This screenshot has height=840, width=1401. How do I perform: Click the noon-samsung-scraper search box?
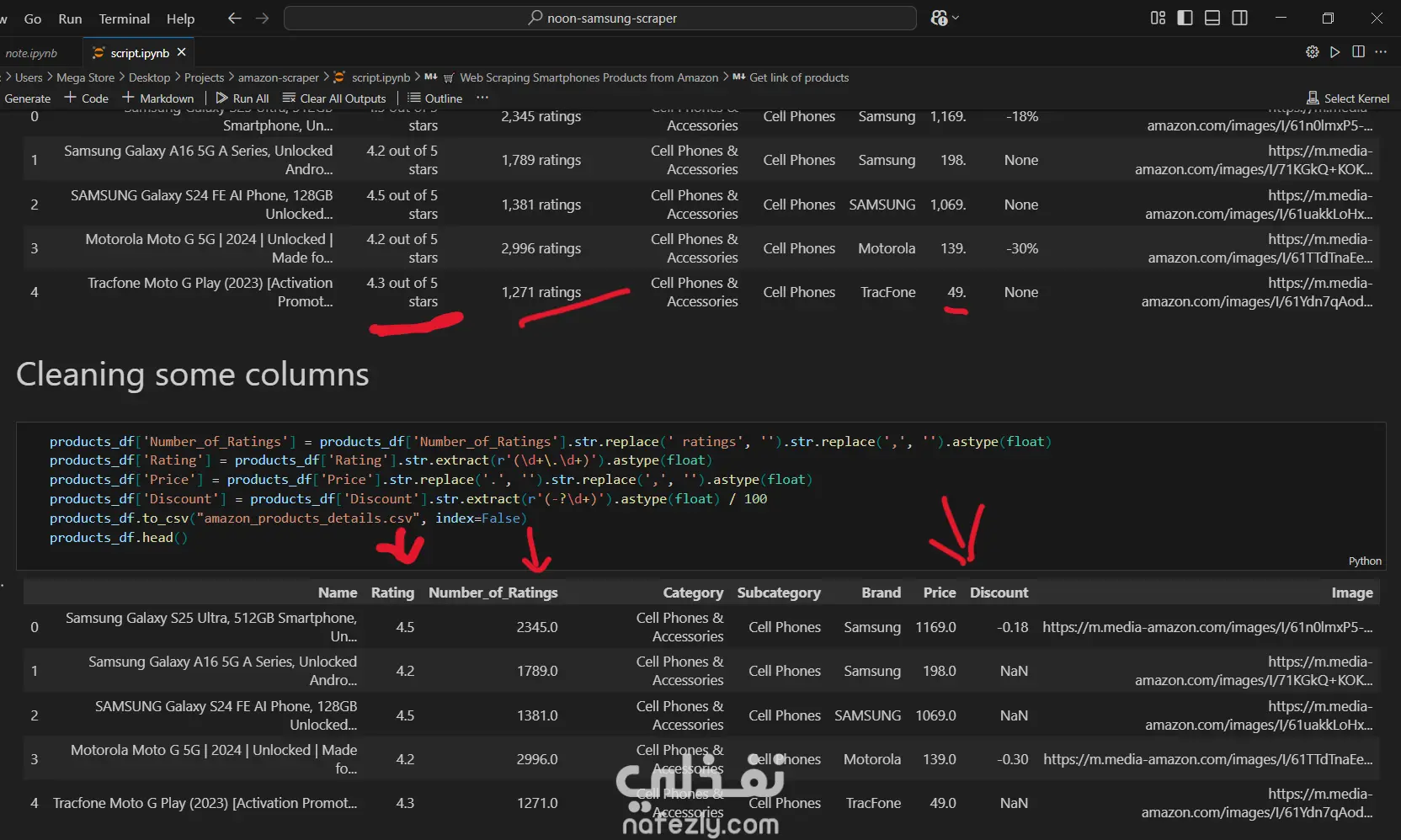(600, 18)
